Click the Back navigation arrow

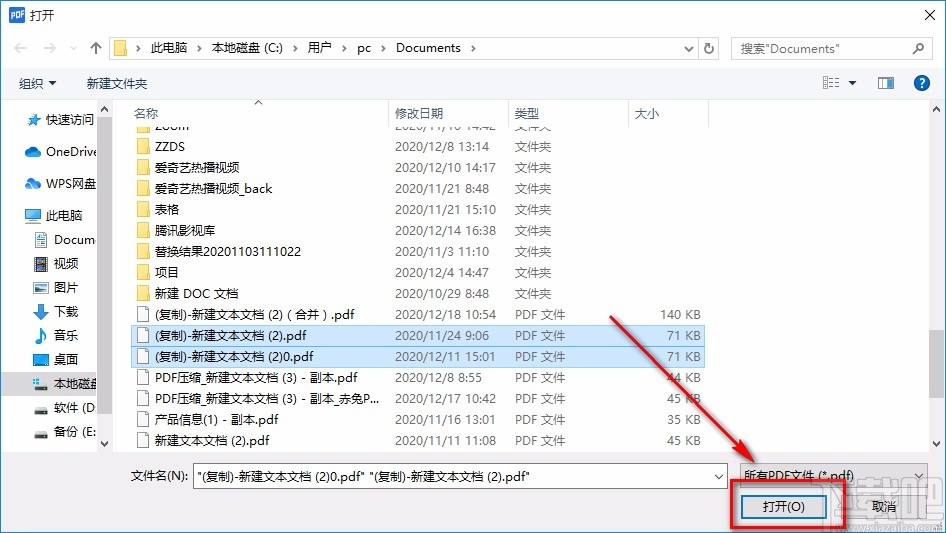click(20, 48)
